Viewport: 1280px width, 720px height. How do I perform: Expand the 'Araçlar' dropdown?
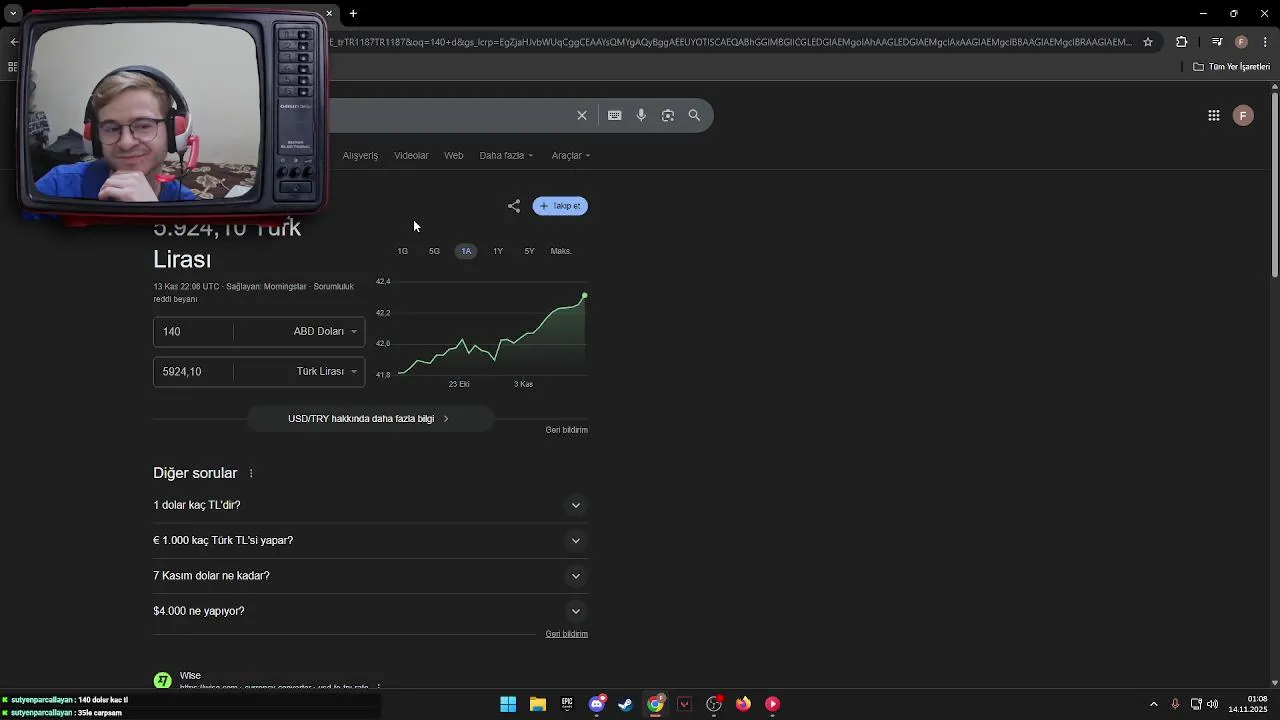coord(571,156)
